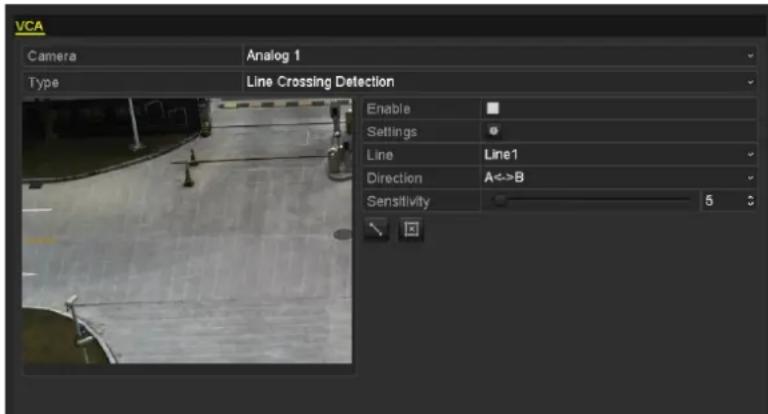This screenshot has height=414, width=768.
Task: Expand the Direction dropdown A<->B
Action: pyautogui.click(x=619, y=178)
